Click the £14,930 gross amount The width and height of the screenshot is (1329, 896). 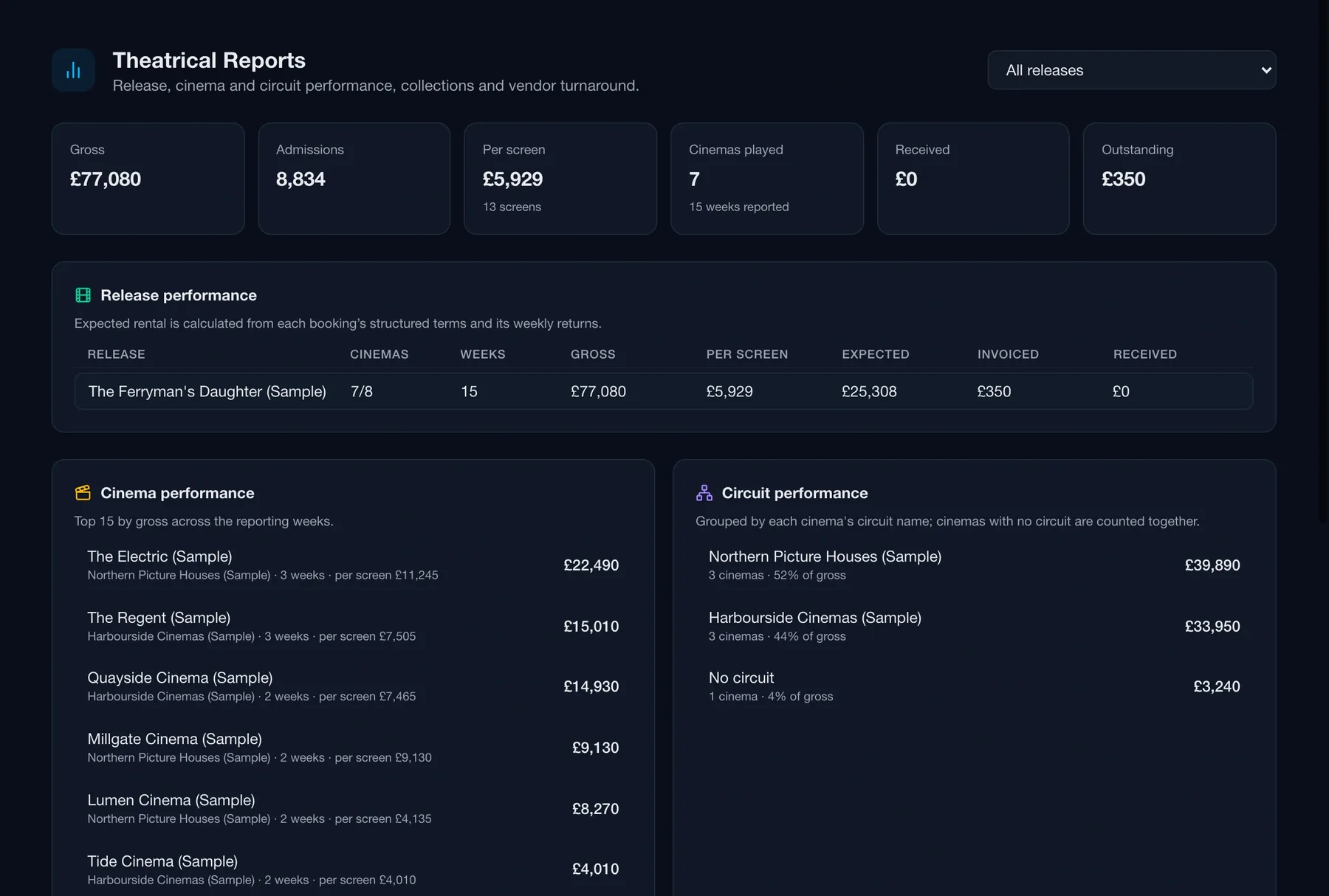591,686
